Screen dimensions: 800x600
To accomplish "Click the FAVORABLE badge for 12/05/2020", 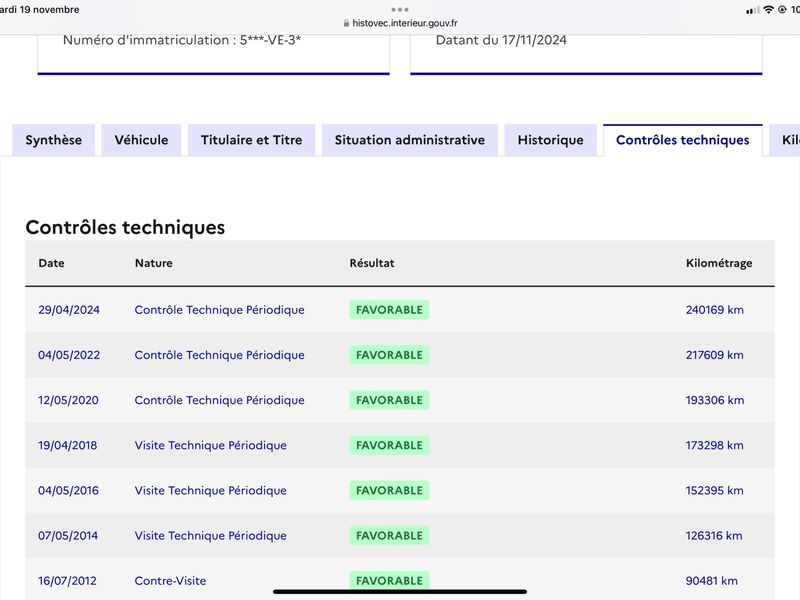I will (x=389, y=400).
